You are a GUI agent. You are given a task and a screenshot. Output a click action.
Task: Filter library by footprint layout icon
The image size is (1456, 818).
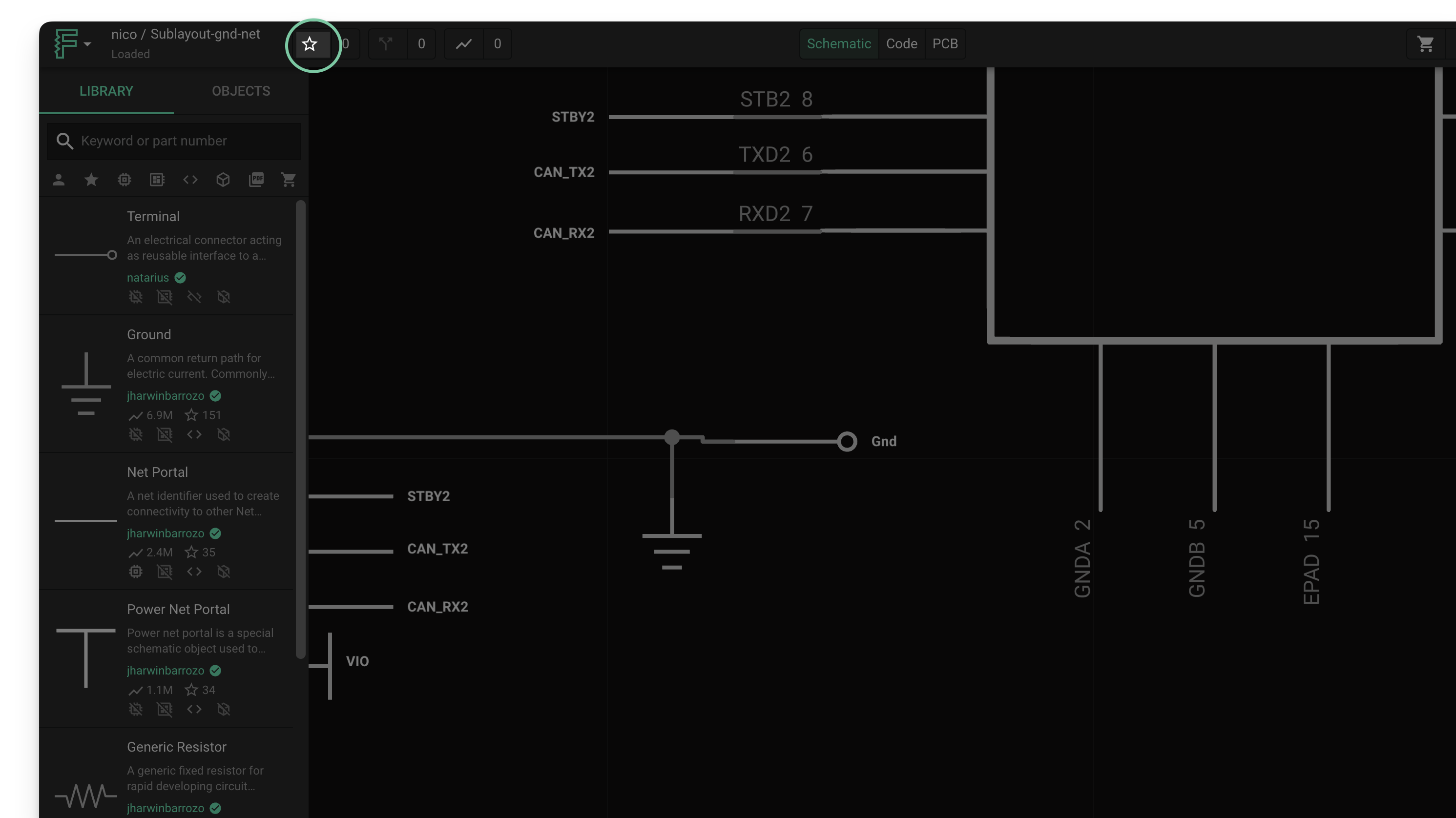pyautogui.click(x=157, y=180)
